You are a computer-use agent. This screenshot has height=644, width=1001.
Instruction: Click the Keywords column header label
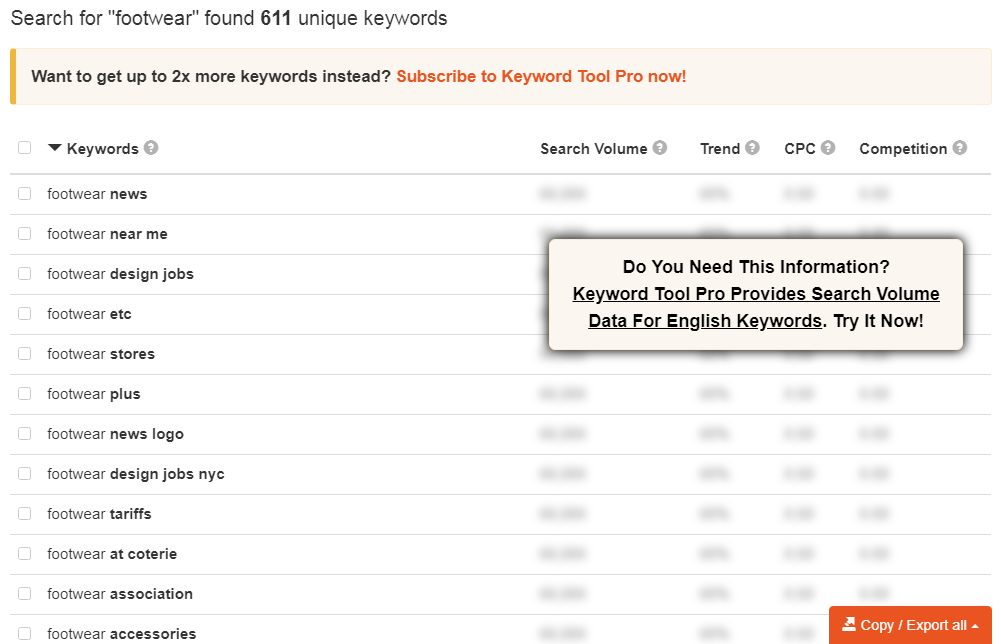tap(102, 149)
